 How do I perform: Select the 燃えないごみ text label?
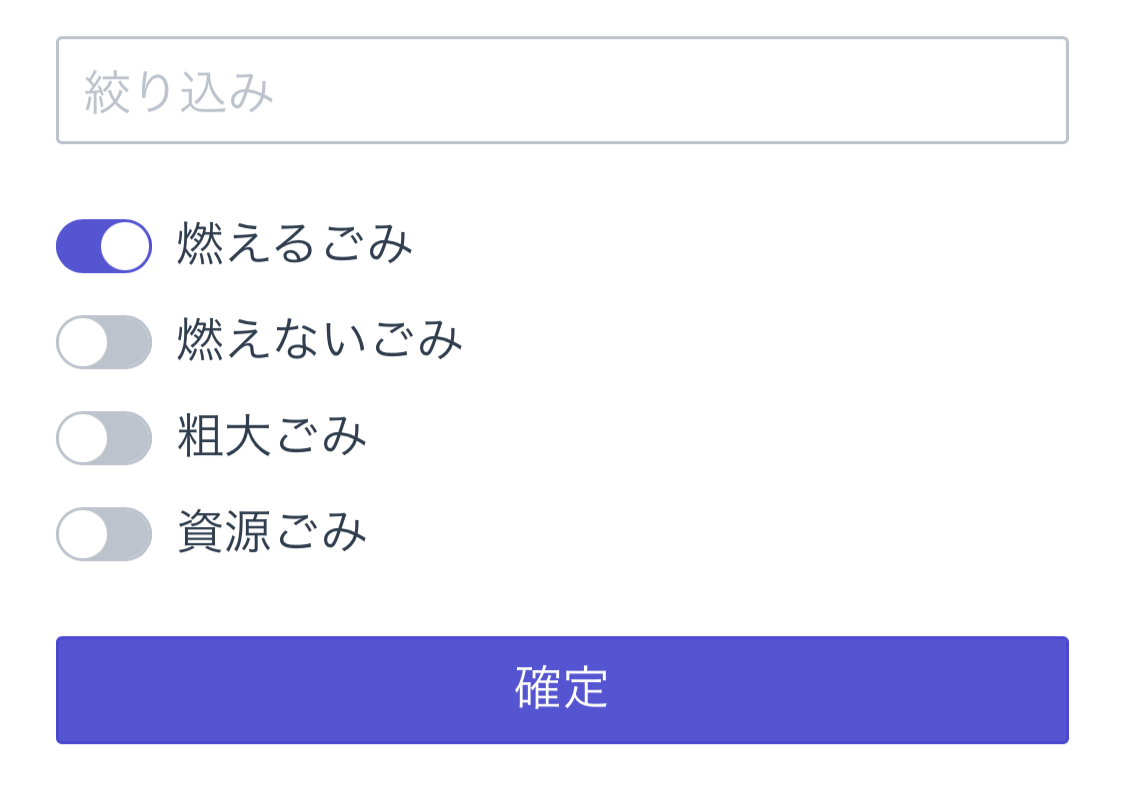pyautogui.click(x=320, y=341)
